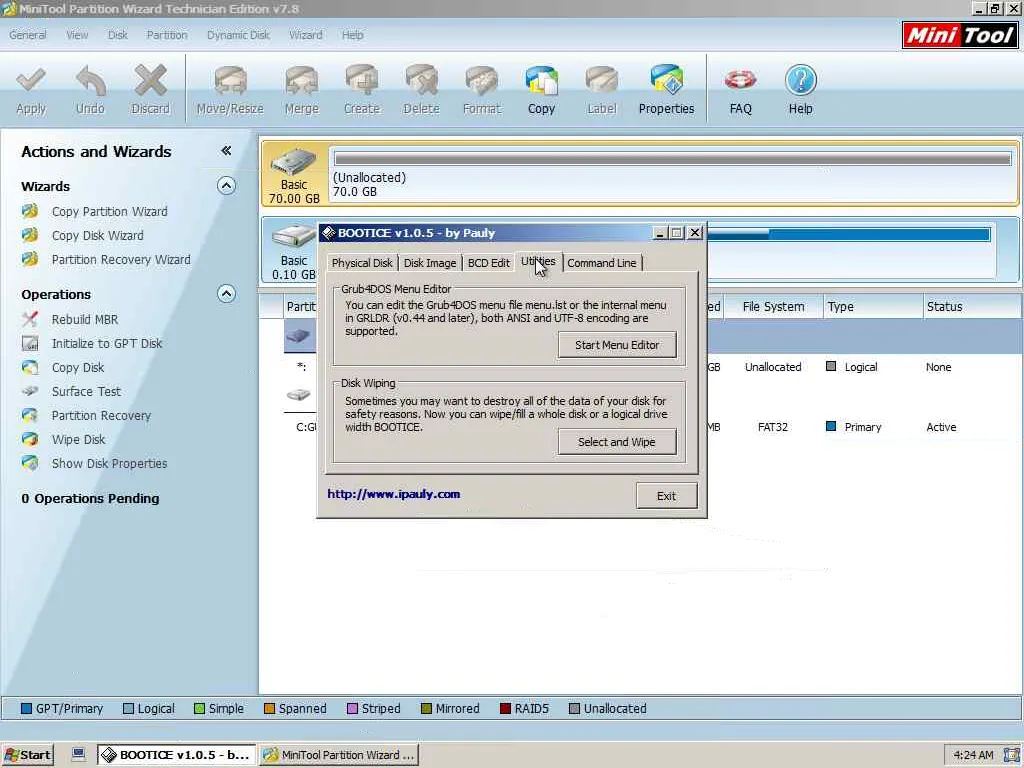Open the Partition menu
The width and height of the screenshot is (1024, 768).
167,35
